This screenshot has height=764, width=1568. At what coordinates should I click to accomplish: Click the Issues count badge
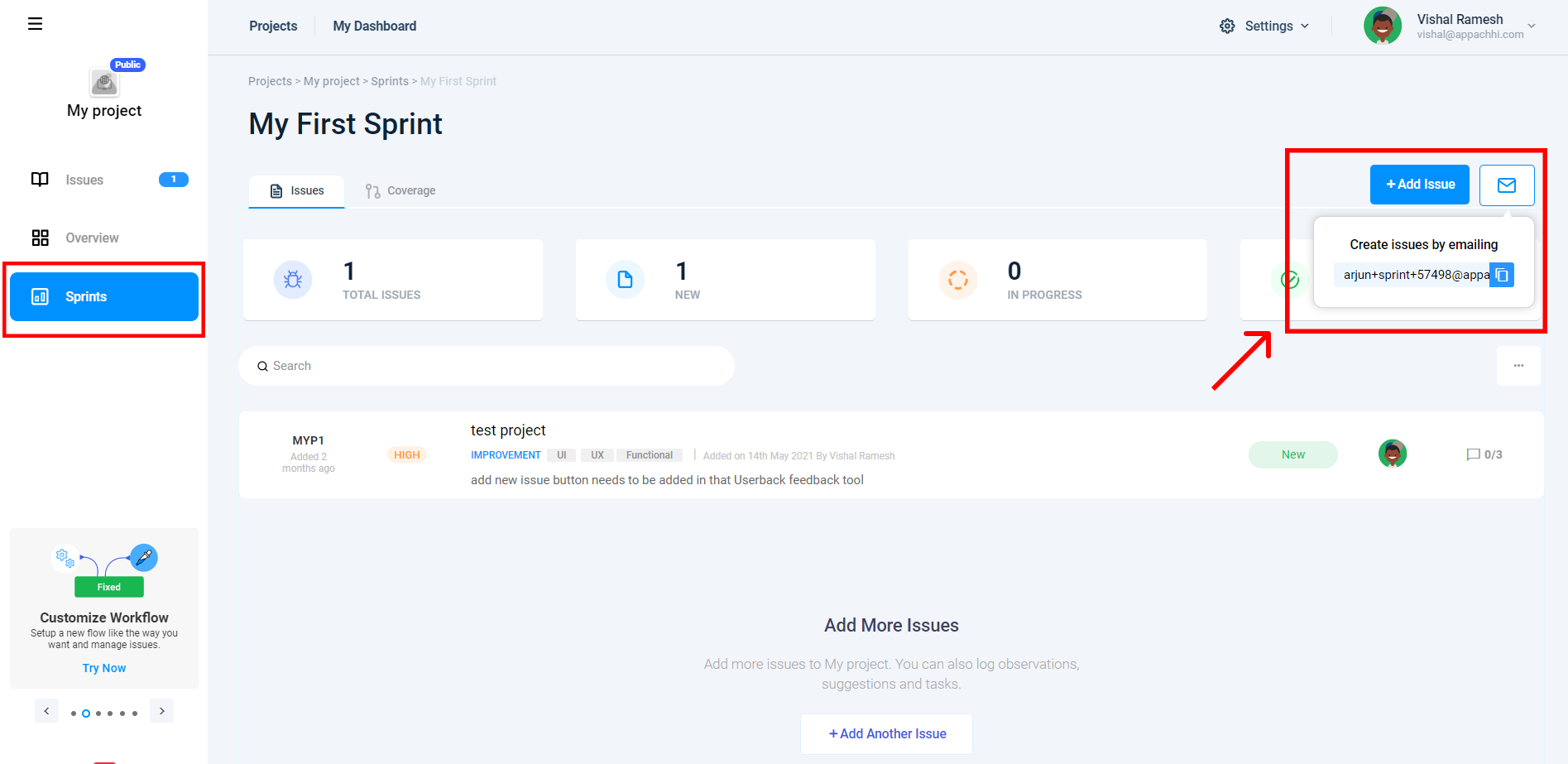(174, 180)
